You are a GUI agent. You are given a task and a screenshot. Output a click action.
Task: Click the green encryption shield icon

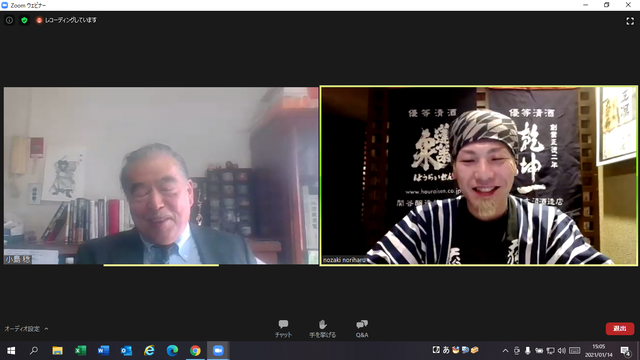(24, 20)
